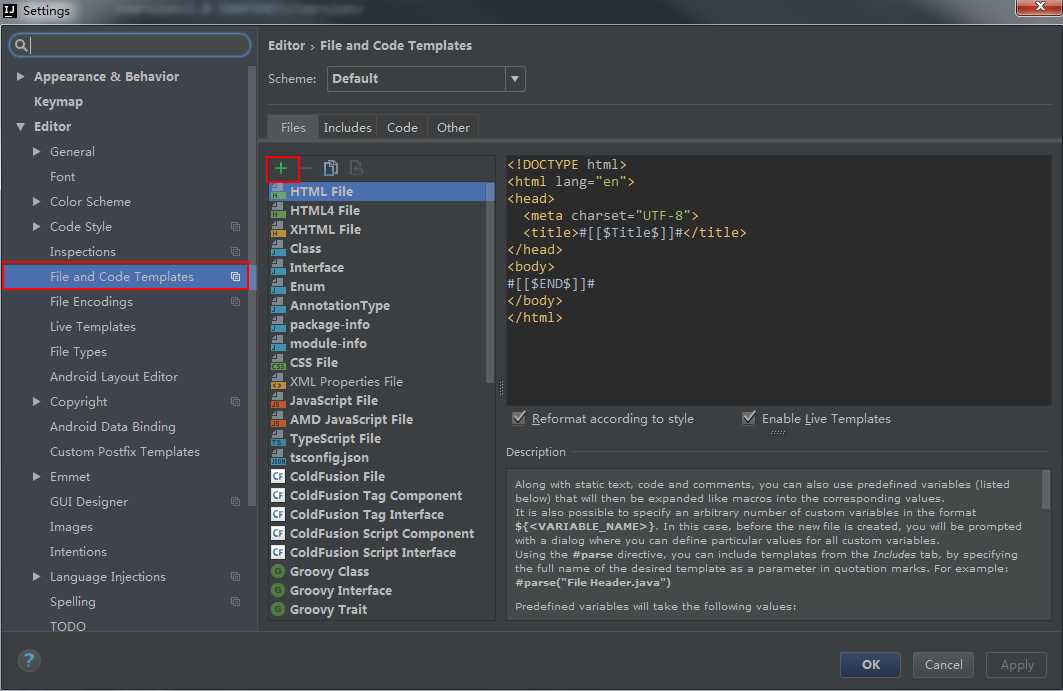Select File Encodings settings item
The image size is (1063, 691).
tap(91, 302)
